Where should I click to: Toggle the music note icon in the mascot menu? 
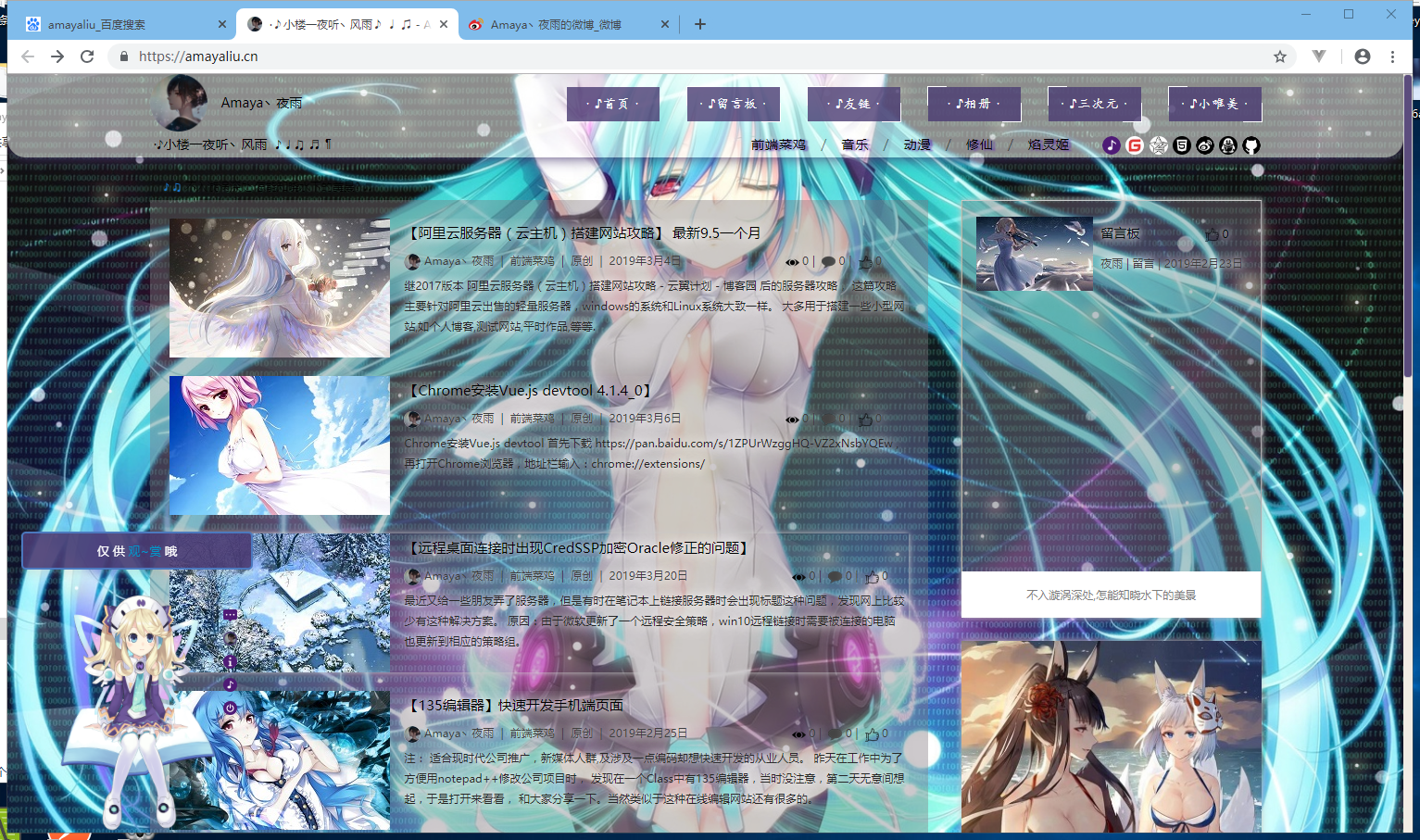point(230,684)
